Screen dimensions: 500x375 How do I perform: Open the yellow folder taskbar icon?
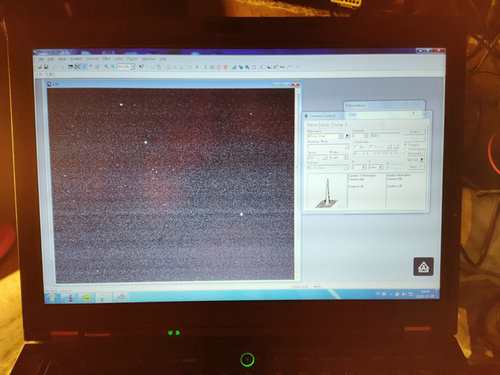[x=86, y=298]
